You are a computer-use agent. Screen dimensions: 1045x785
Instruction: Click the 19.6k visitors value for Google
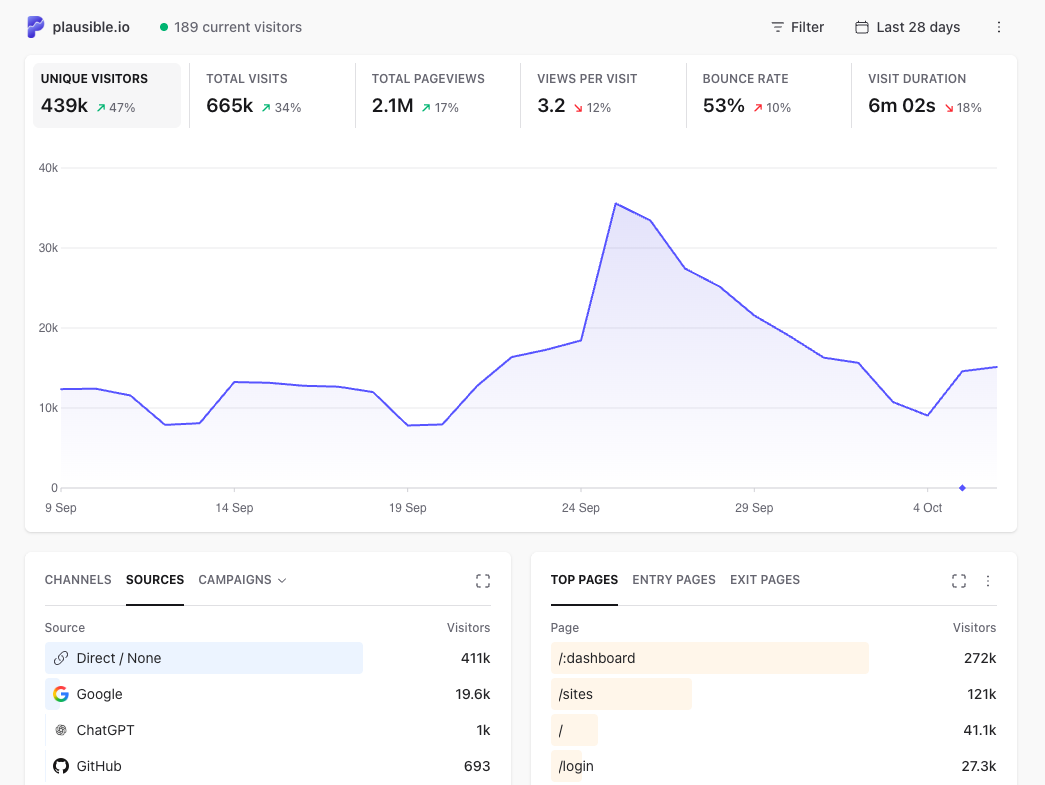pos(473,694)
